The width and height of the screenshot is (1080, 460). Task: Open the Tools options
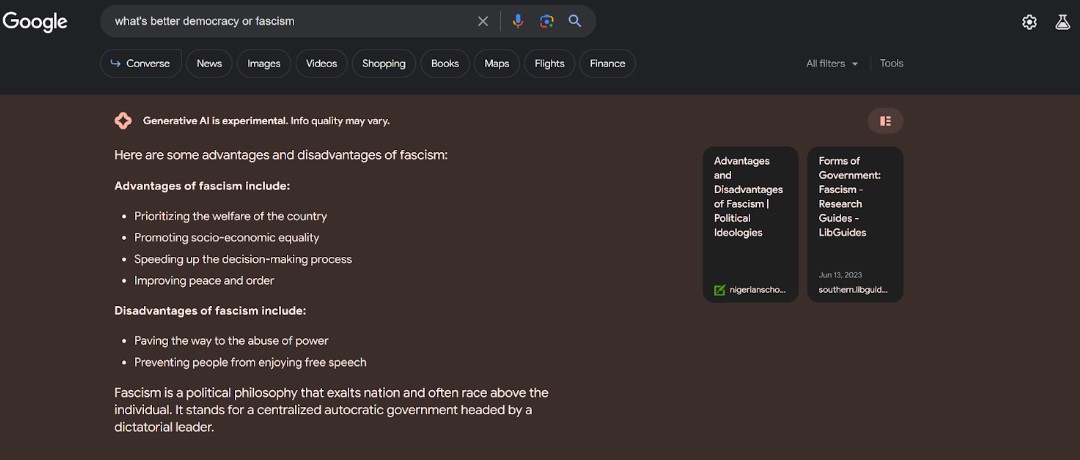point(891,63)
